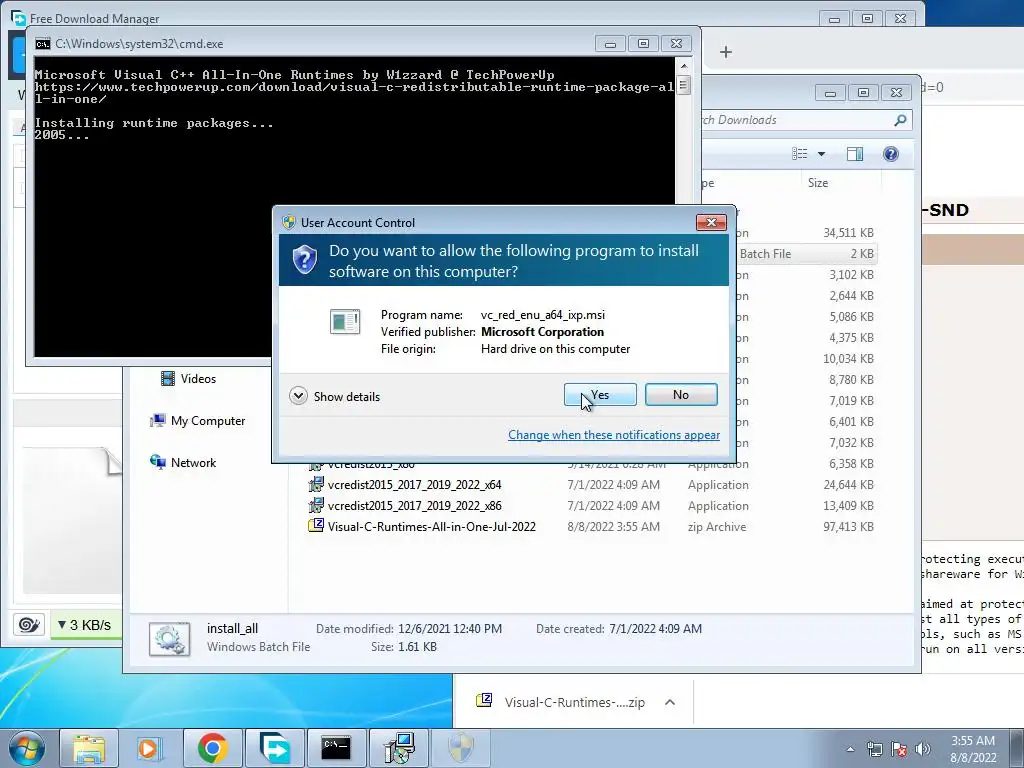
Task: Click the install_all batch file details icon
Action: coord(169,639)
